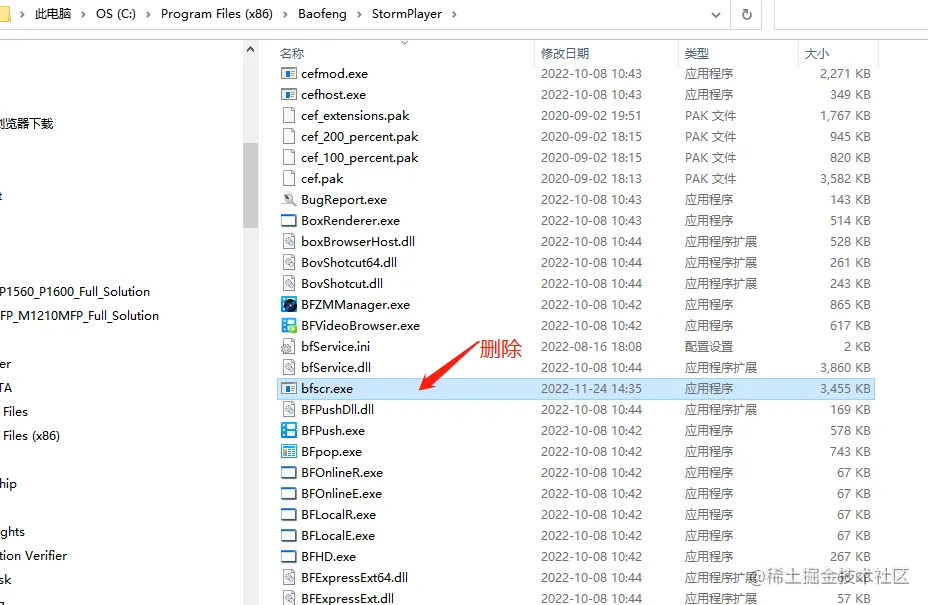Click the bfService.ini settings file icon

coord(289,346)
